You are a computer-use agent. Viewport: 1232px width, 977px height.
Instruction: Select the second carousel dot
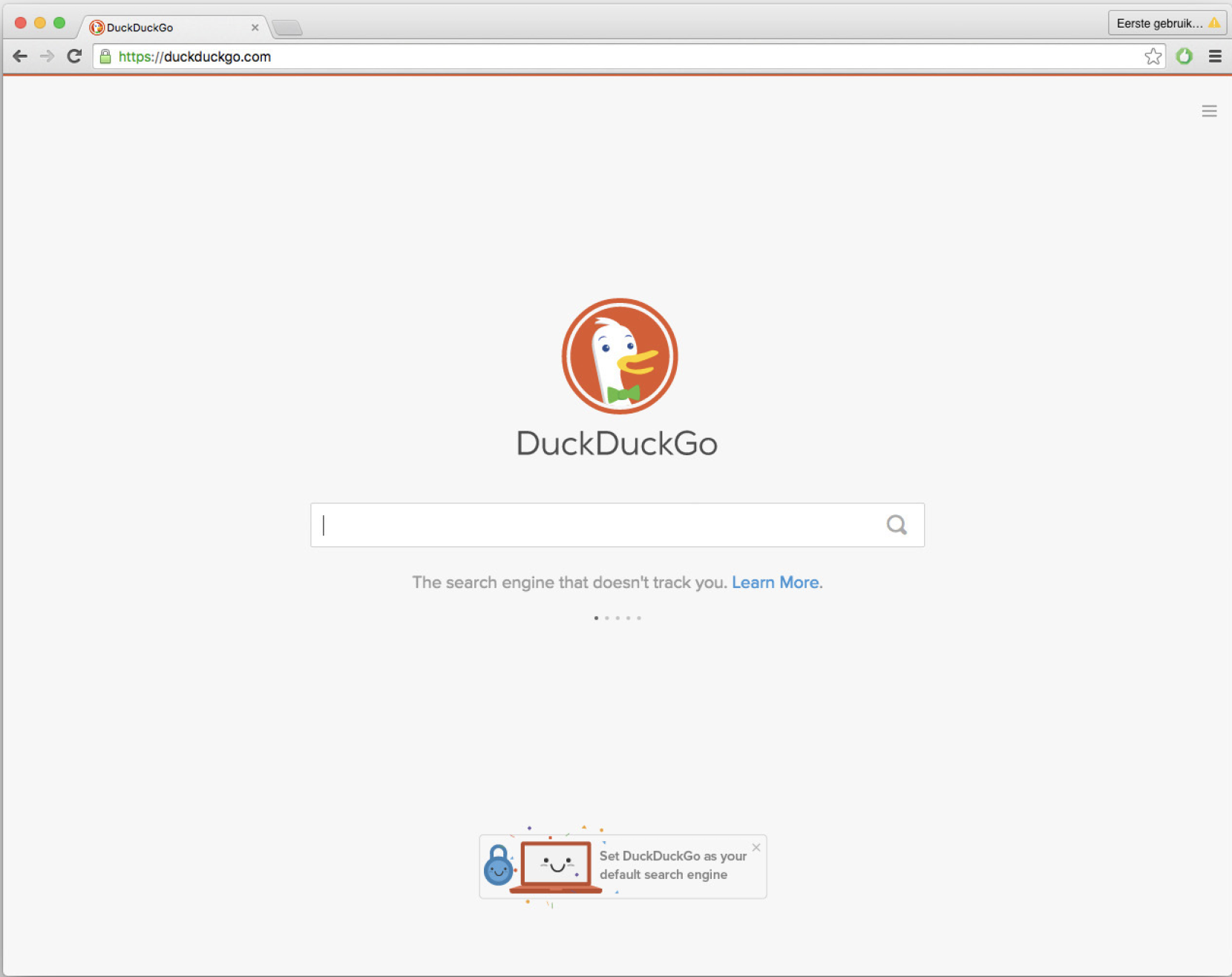[x=606, y=618]
